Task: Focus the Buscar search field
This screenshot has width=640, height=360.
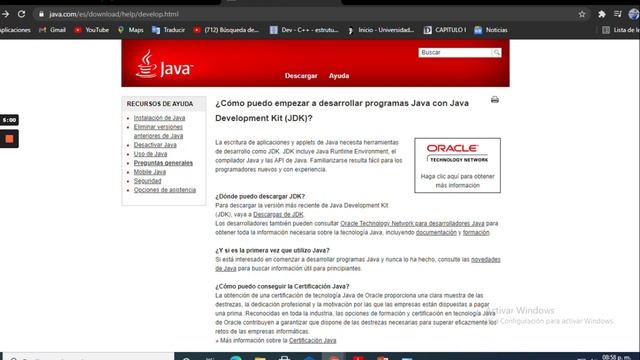Action: (455, 53)
